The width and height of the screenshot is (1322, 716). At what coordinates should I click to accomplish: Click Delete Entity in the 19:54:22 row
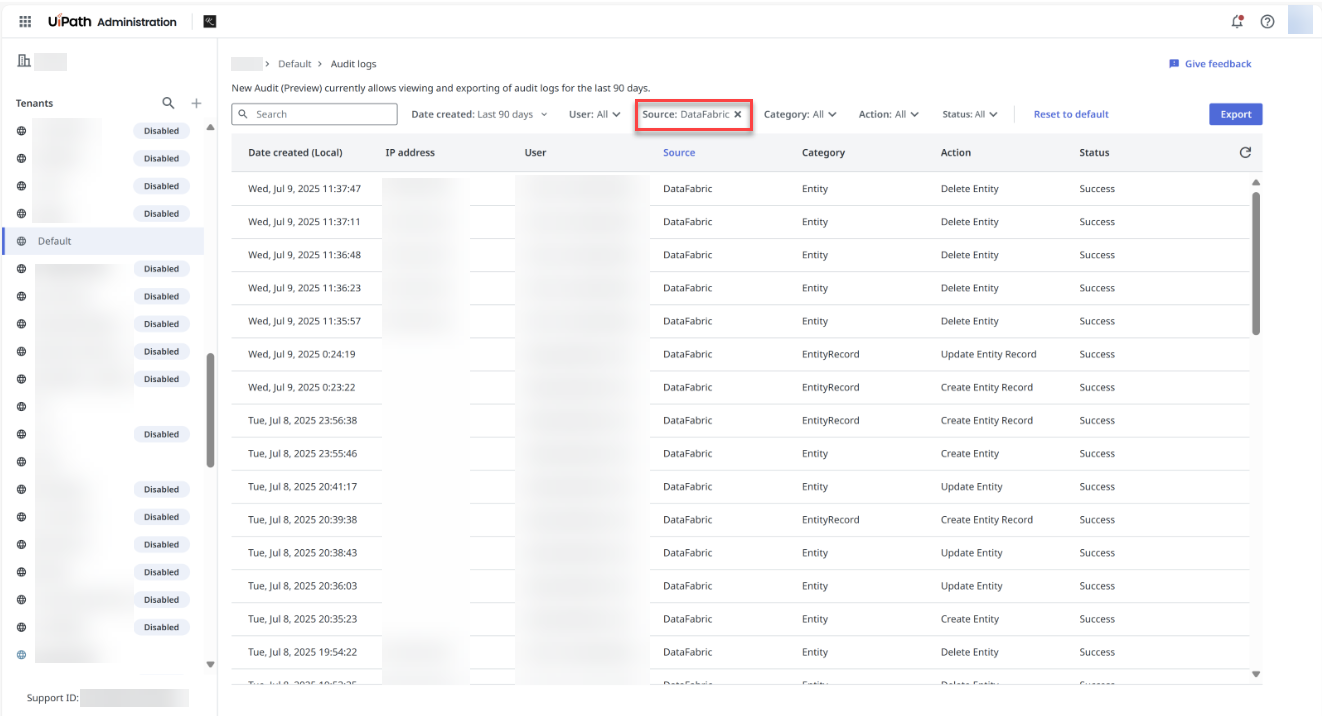click(970, 652)
